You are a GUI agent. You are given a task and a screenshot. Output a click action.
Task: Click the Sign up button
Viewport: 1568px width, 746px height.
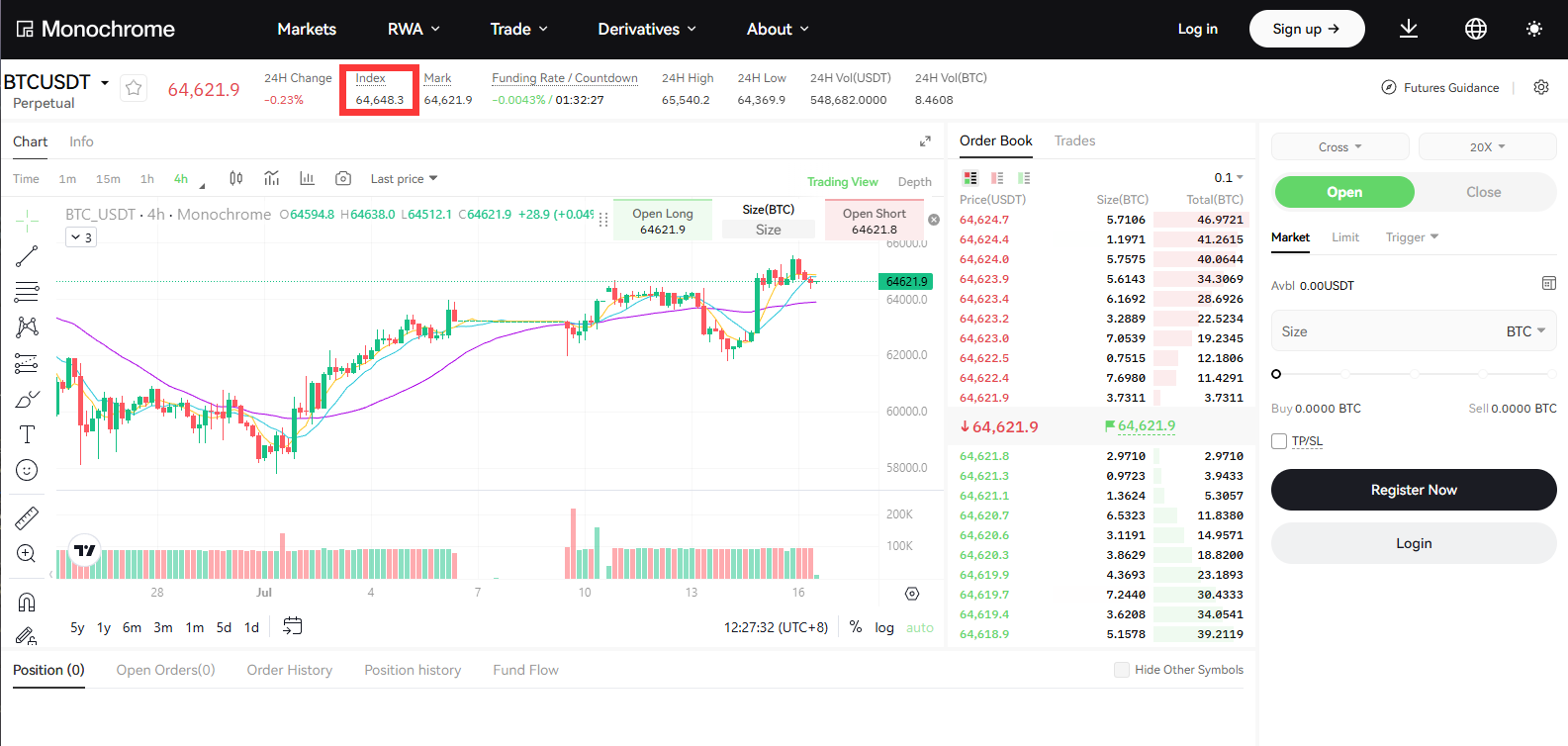tap(1307, 29)
